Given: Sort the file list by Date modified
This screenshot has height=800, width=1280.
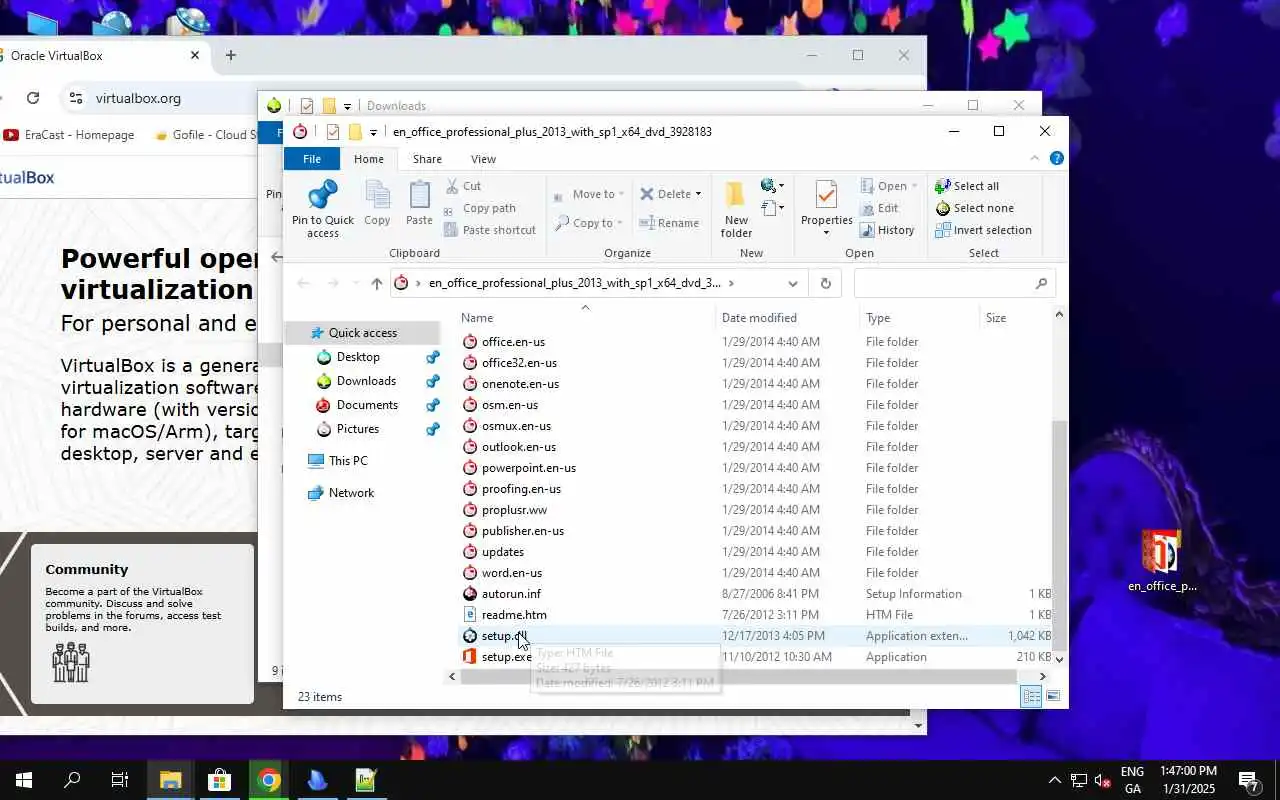Looking at the screenshot, I should [788, 318].
